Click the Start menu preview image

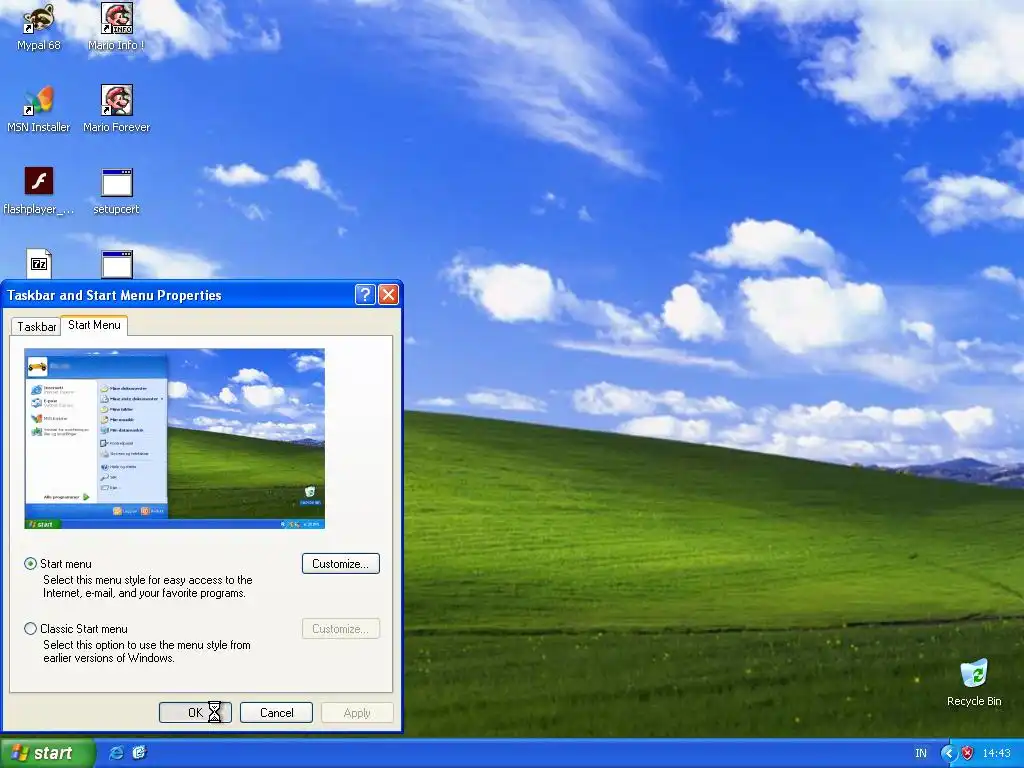[x=174, y=438]
